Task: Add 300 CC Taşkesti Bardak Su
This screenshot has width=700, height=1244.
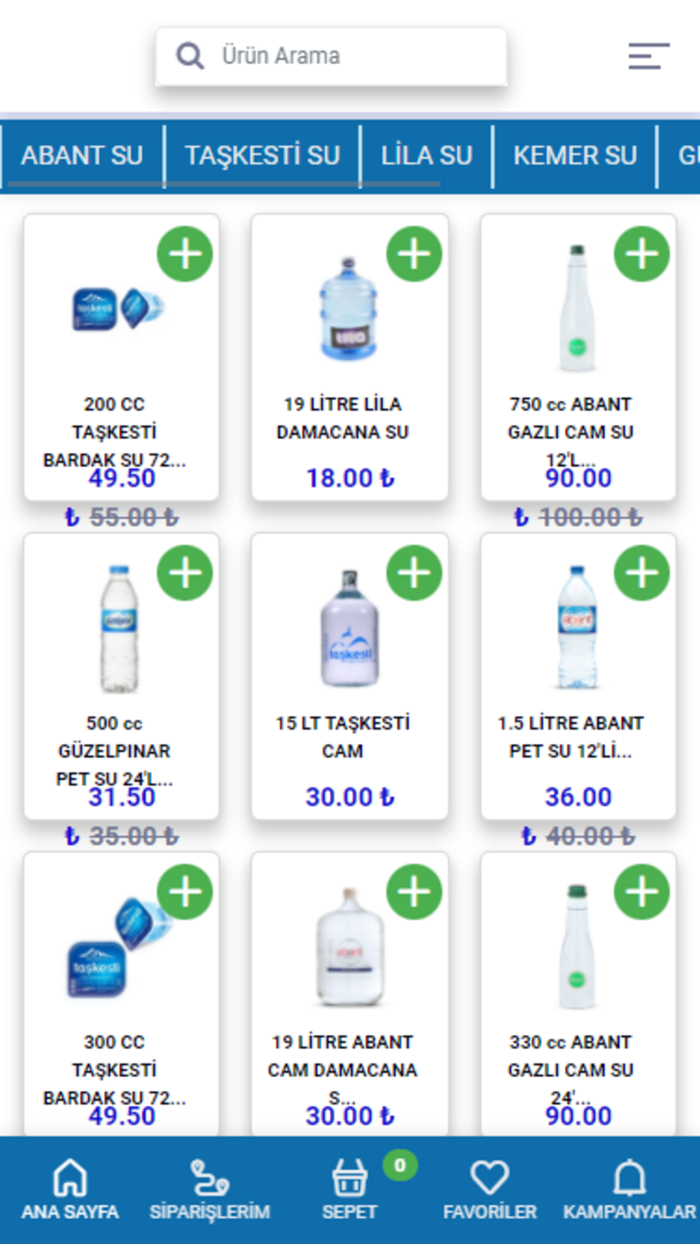Action: (185, 891)
